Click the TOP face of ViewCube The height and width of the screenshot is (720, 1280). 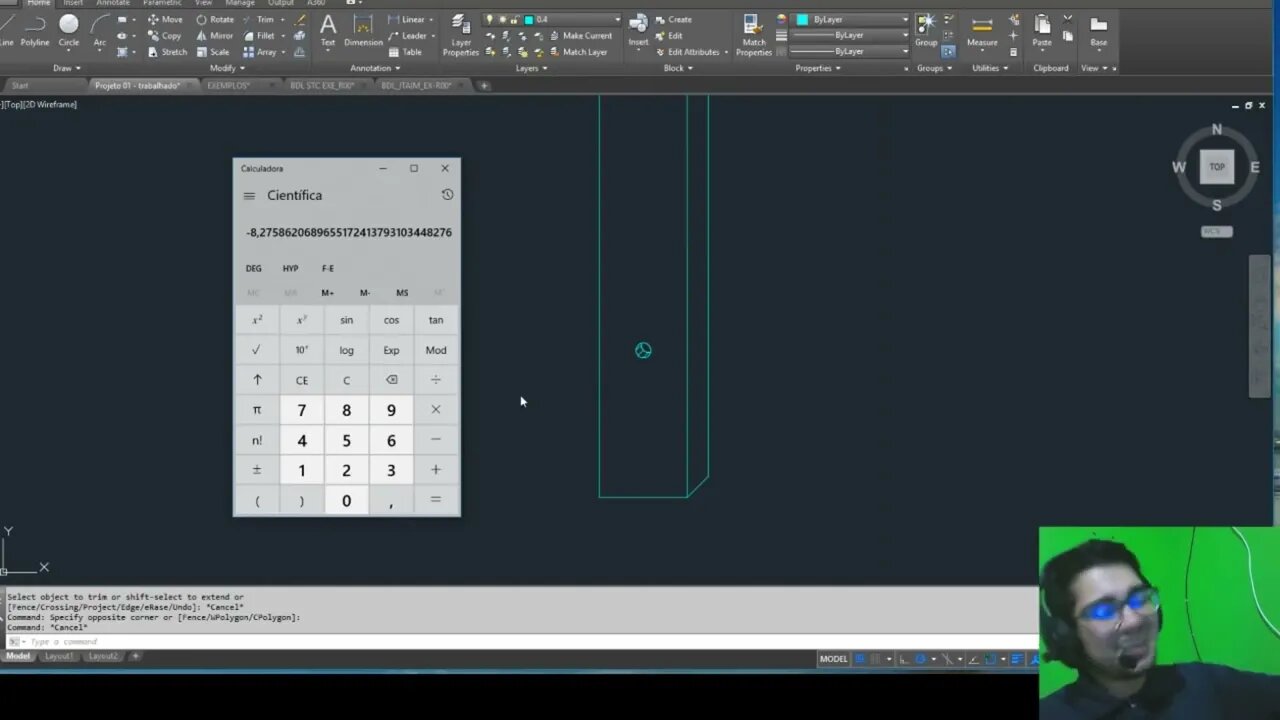(1217, 167)
